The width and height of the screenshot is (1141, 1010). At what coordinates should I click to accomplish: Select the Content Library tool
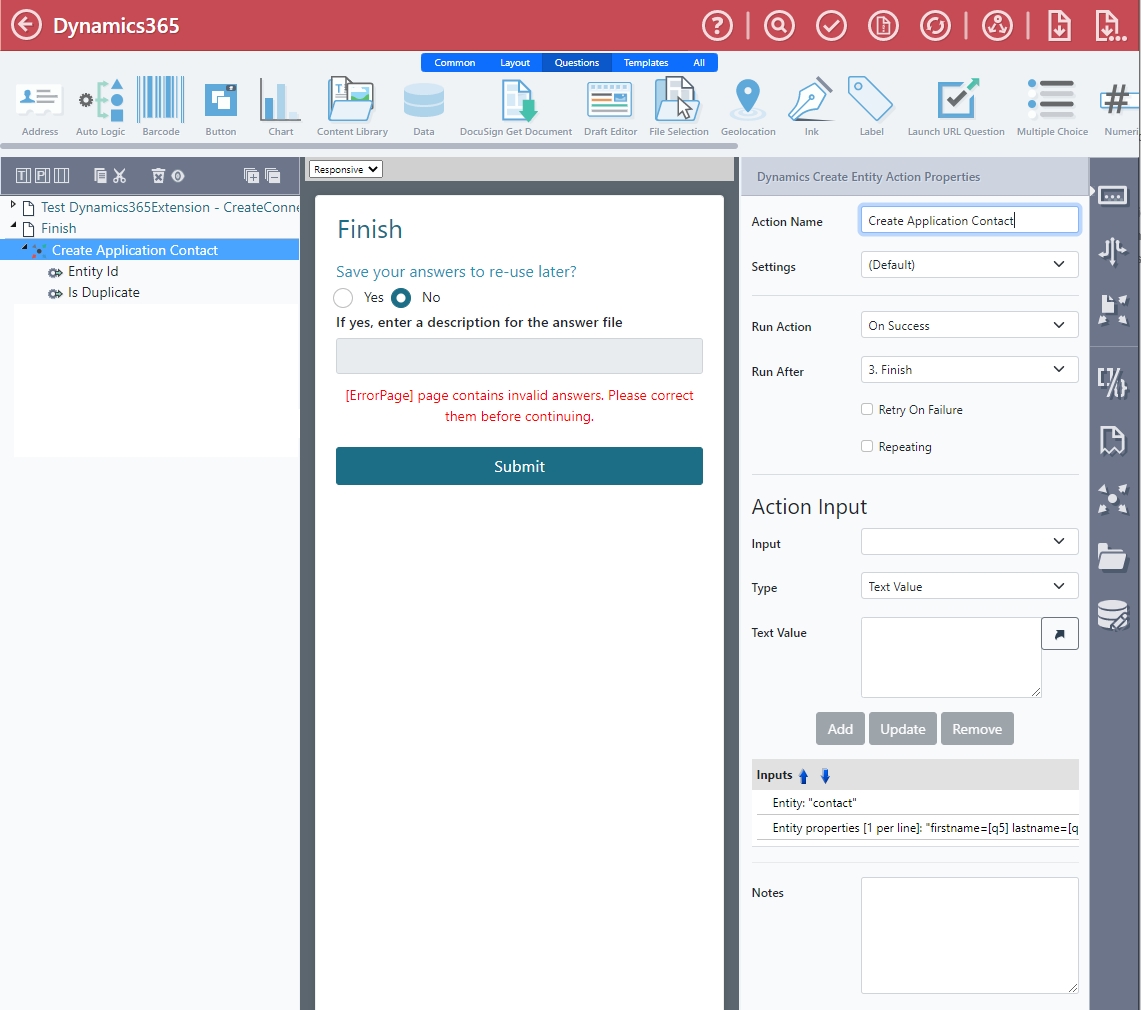pos(352,106)
